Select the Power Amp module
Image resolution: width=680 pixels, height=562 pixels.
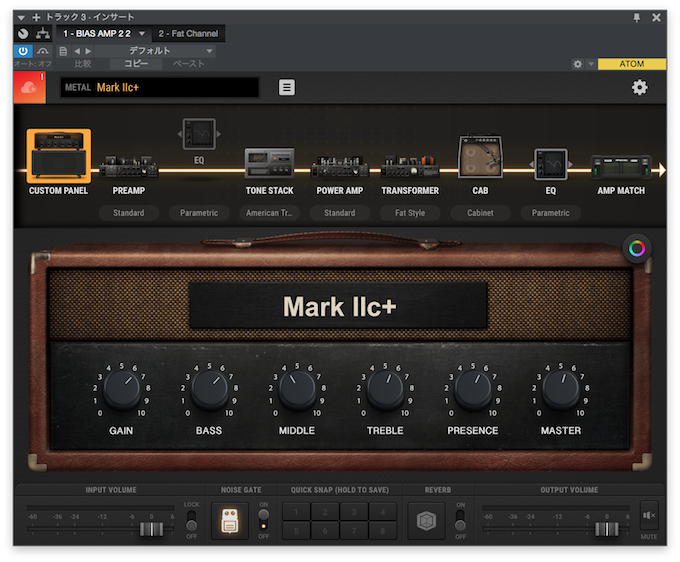340,167
